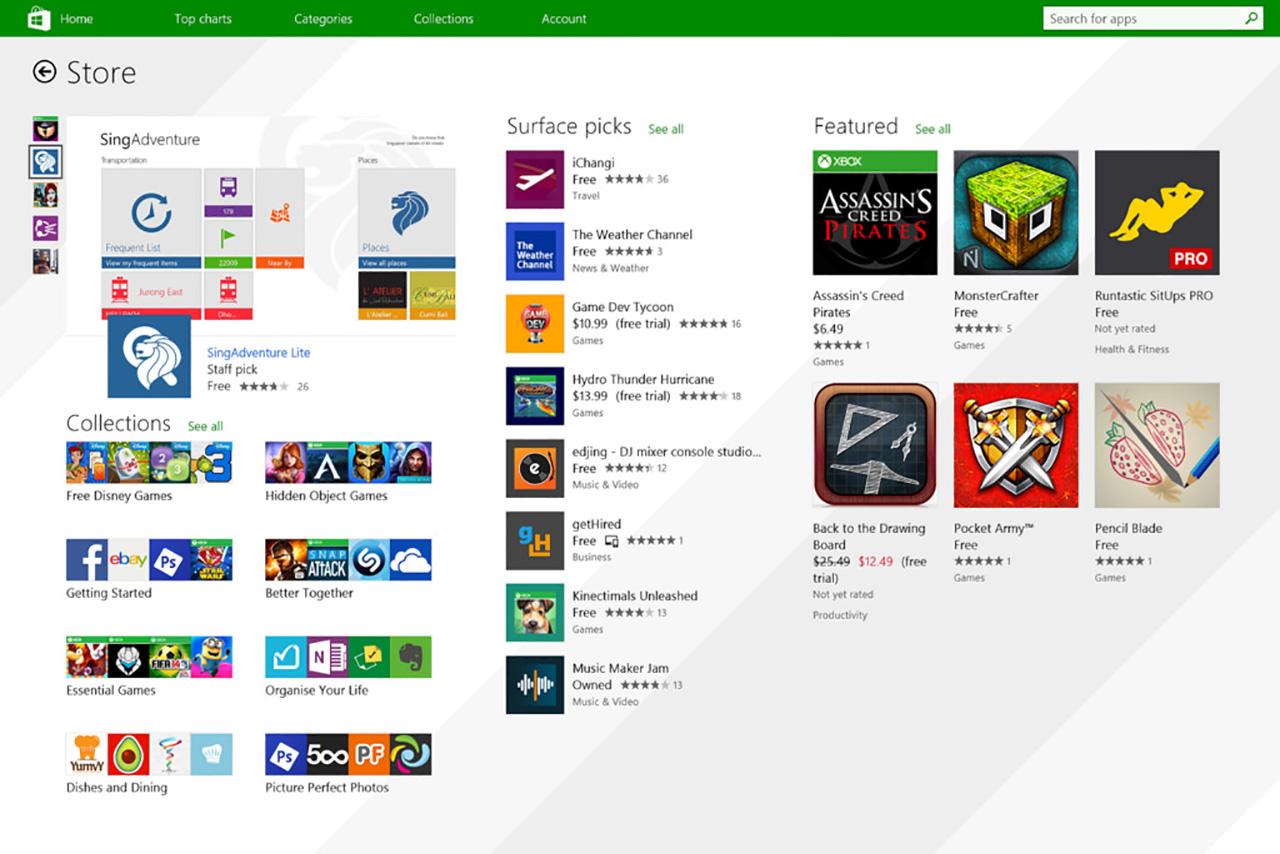The height and width of the screenshot is (854, 1280).
Task: Open the Better Together collection
Action: point(348,570)
